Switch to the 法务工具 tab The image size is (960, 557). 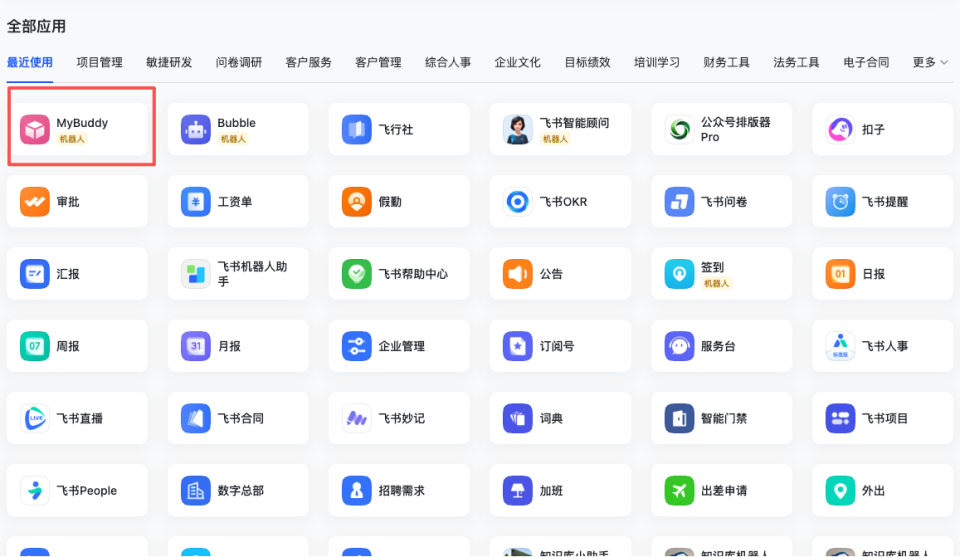tap(797, 62)
